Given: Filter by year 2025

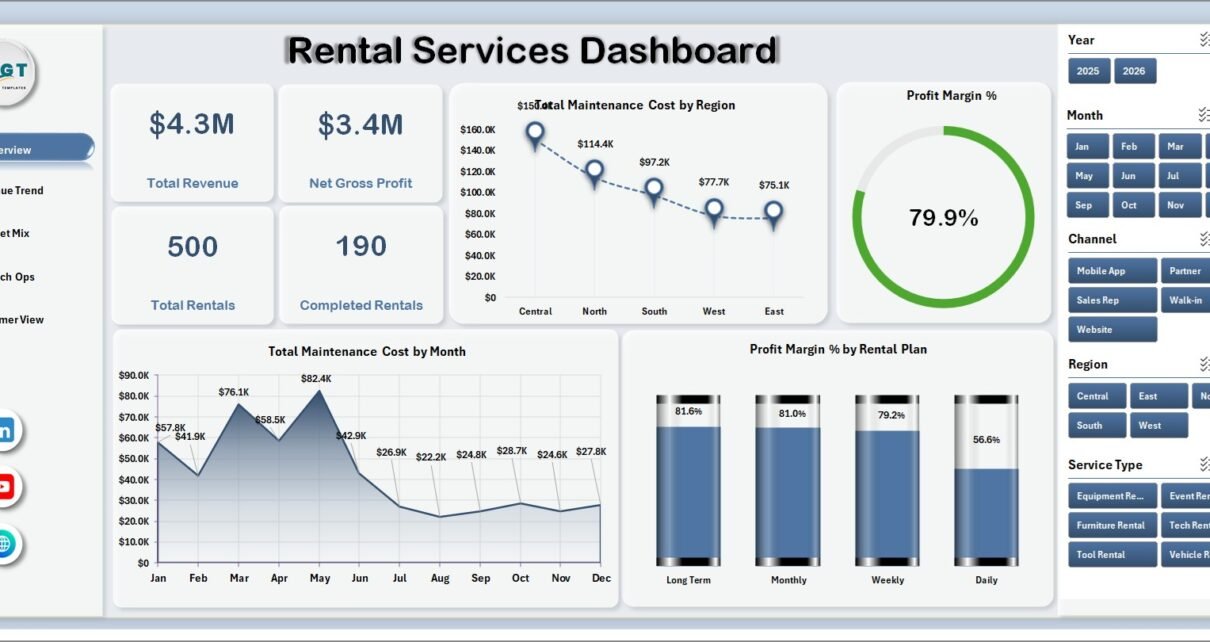Looking at the screenshot, I should pos(1088,71).
